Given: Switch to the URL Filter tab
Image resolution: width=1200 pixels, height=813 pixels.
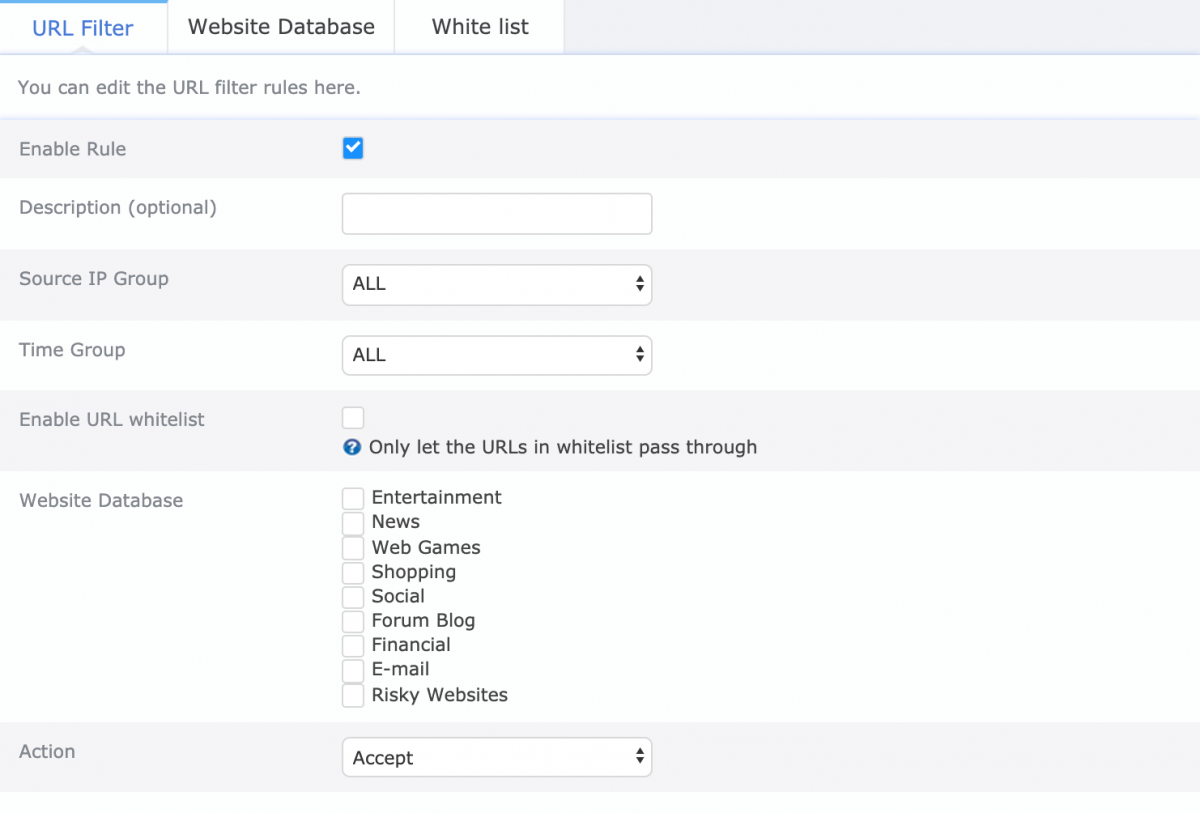Looking at the screenshot, I should pyautogui.click(x=83, y=28).
